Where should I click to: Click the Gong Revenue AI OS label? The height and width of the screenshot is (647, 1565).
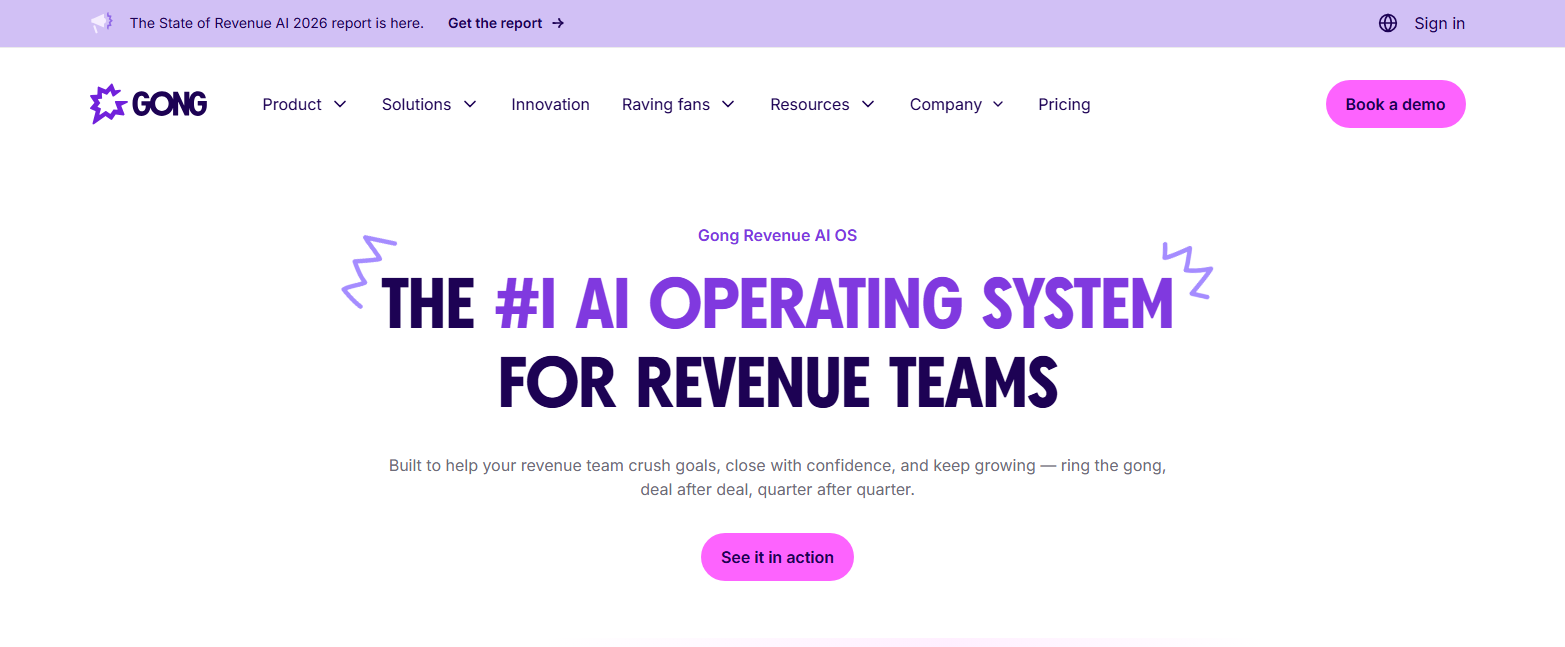pyautogui.click(x=777, y=235)
